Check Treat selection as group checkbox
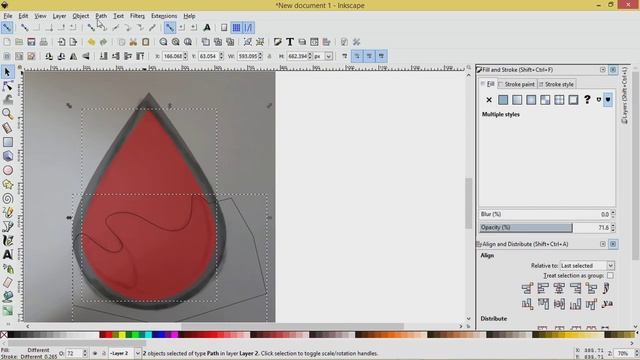This screenshot has height=360, width=640. click(610, 276)
